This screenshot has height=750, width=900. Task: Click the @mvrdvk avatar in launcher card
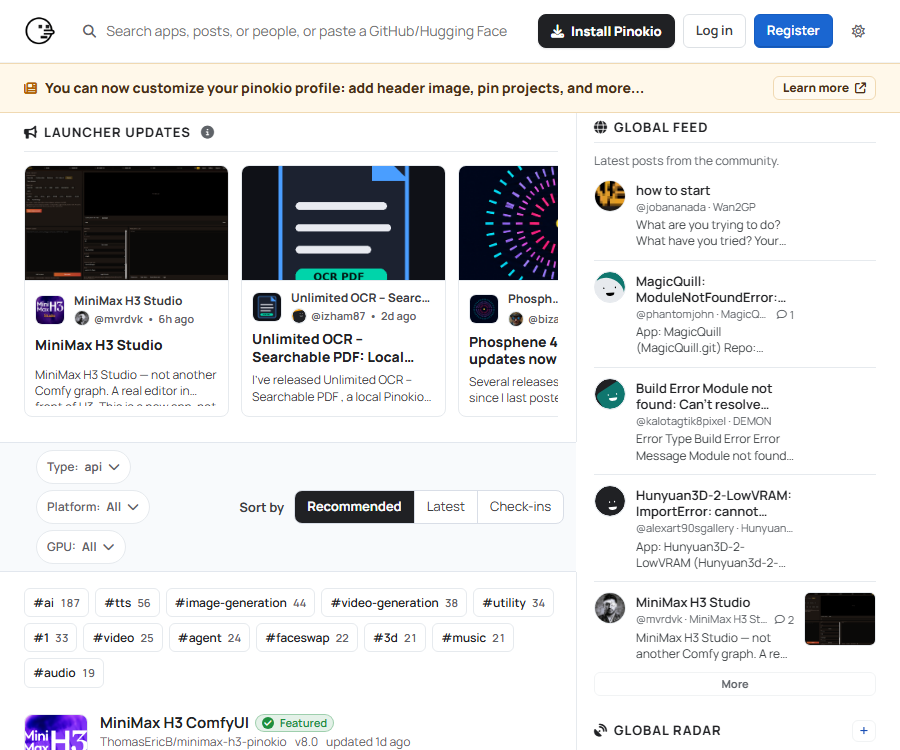click(x=82, y=318)
